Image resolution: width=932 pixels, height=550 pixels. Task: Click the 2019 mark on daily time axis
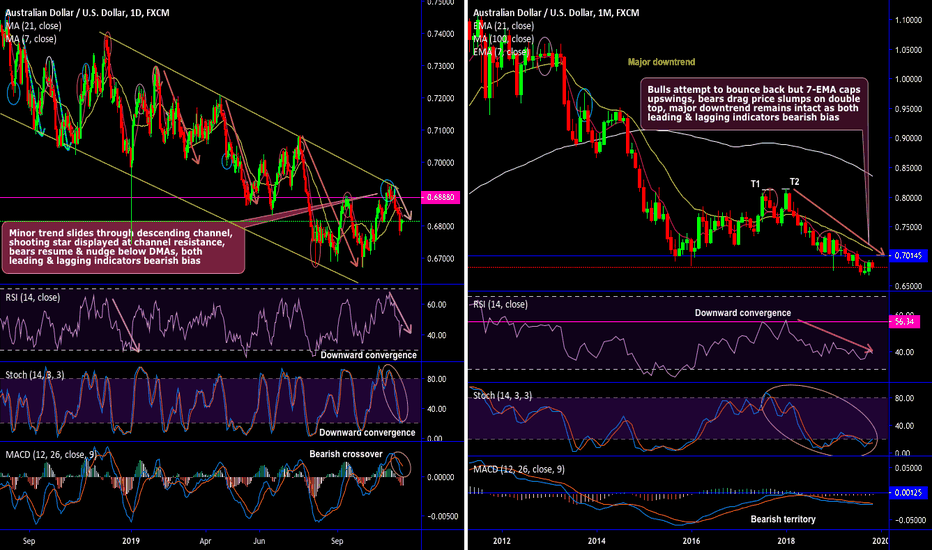(132, 540)
